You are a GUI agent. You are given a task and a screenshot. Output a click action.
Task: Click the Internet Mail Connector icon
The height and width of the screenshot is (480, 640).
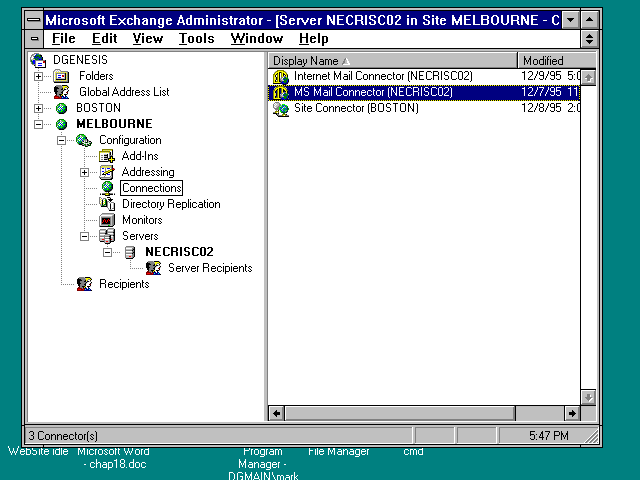[281, 76]
